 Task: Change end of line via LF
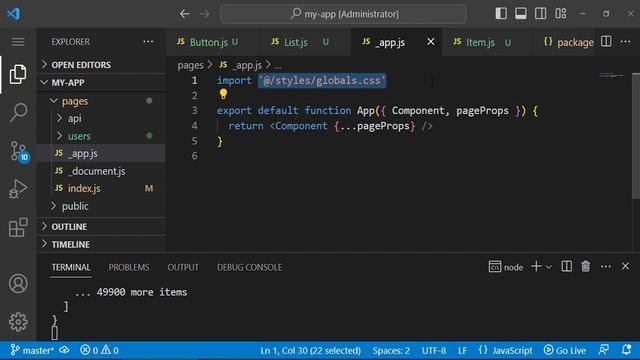pos(462,351)
